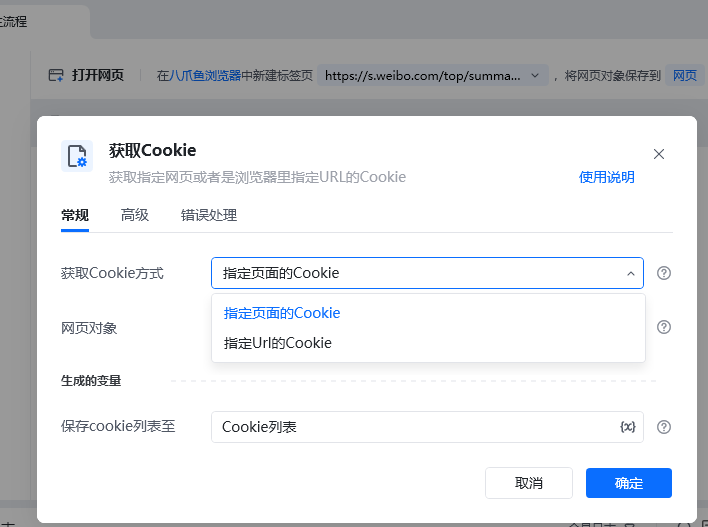Click the Cookie列表 input field
Viewport: 708px width, 527px height.
coord(410,427)
